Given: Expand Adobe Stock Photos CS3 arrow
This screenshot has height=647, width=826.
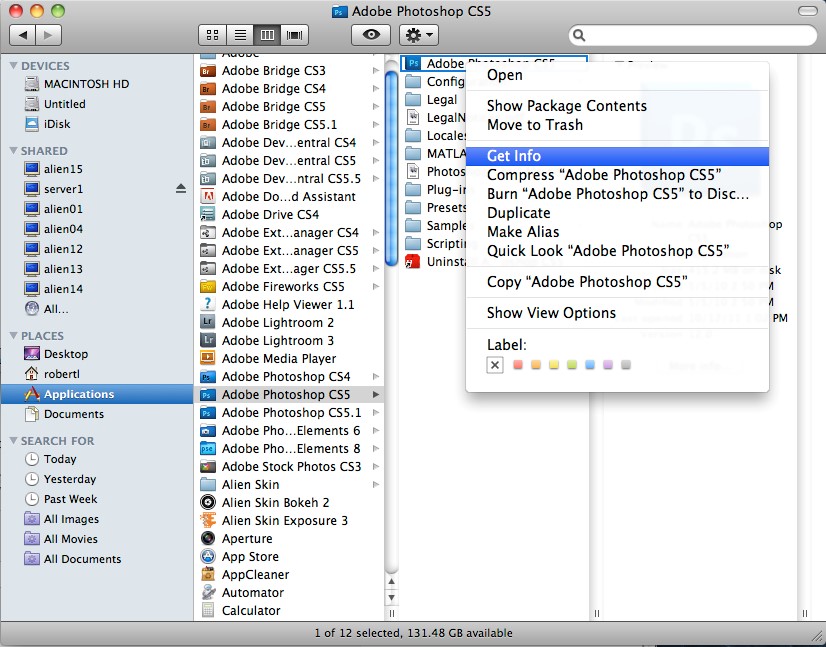Looking at the screenshot, I should [x=376, y=466].
